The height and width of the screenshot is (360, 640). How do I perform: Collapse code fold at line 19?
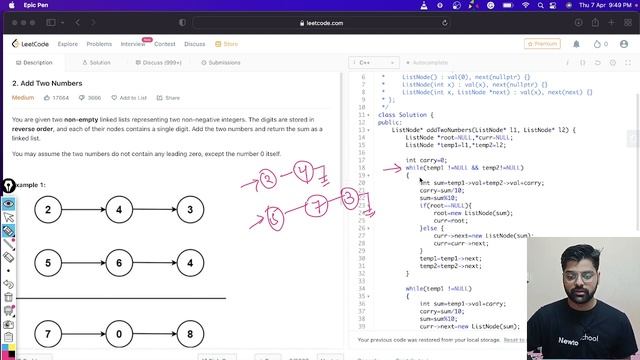click(x=369, y=176)
